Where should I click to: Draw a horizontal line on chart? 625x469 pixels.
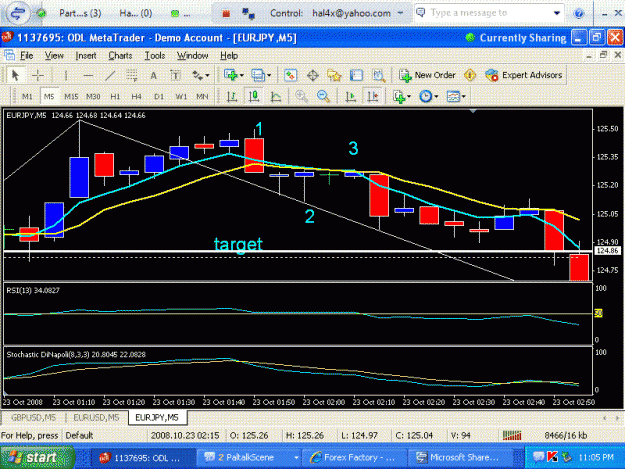[88, 75]
